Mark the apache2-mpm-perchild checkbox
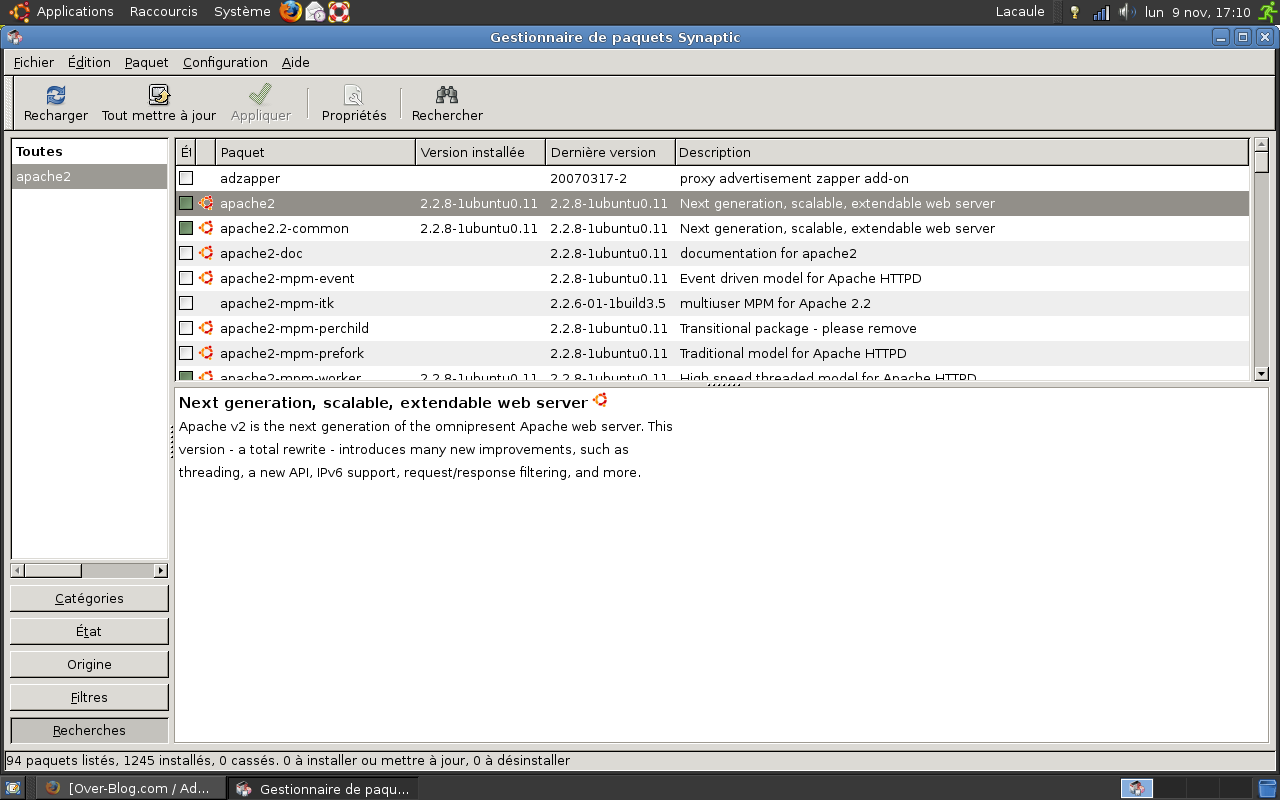The image size is (1280, 800). [186, 328]
